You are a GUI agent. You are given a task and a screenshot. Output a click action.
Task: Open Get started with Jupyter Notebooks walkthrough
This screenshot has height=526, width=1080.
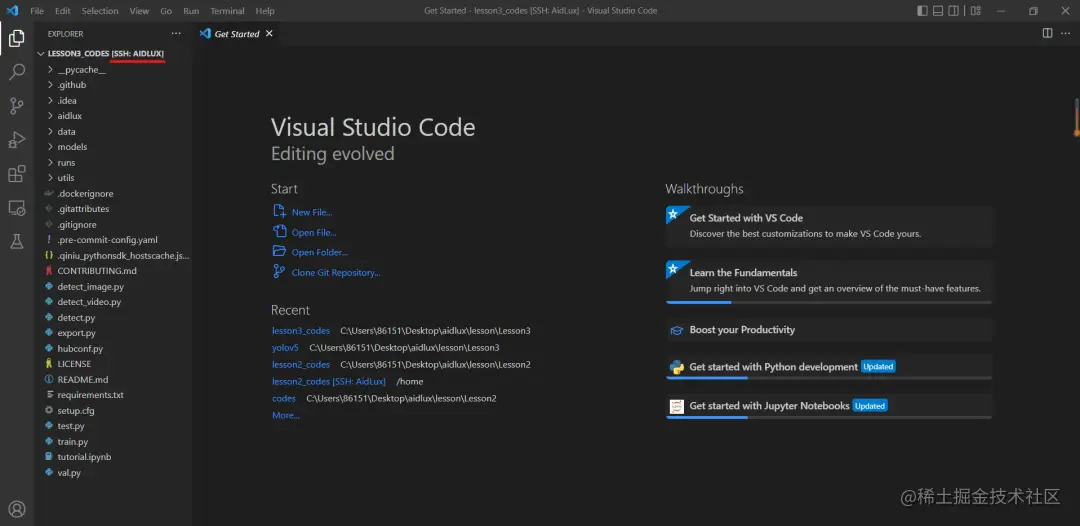pyautogui.click(x=829, y=406)
